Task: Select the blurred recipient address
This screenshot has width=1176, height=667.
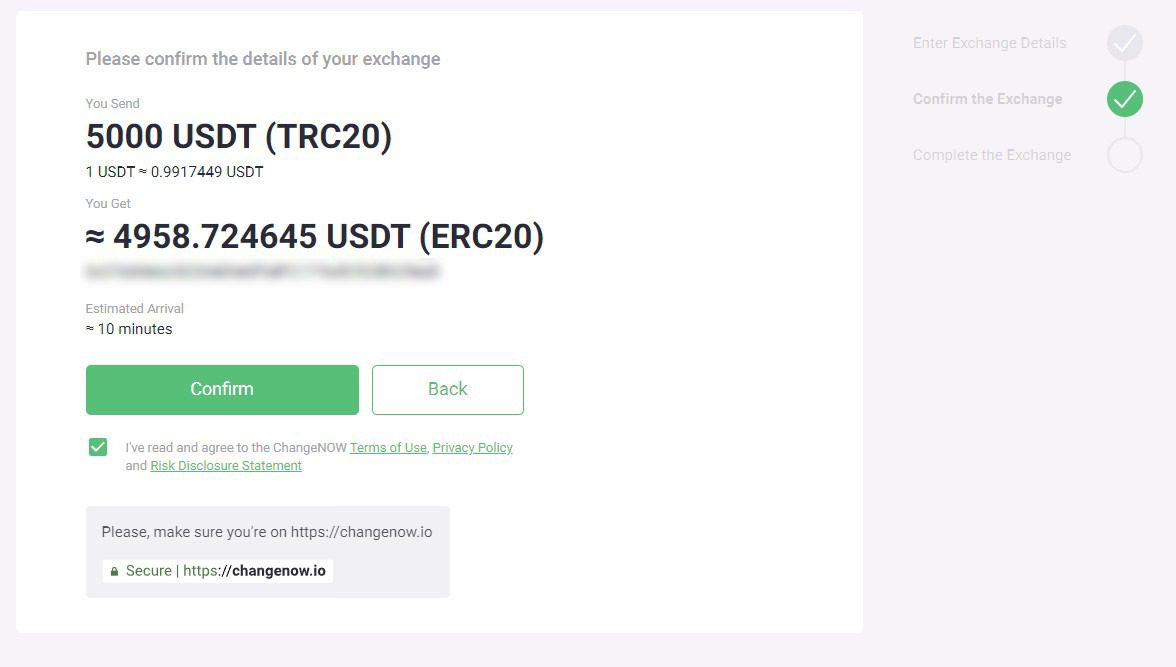Action: tap(263, 271)
